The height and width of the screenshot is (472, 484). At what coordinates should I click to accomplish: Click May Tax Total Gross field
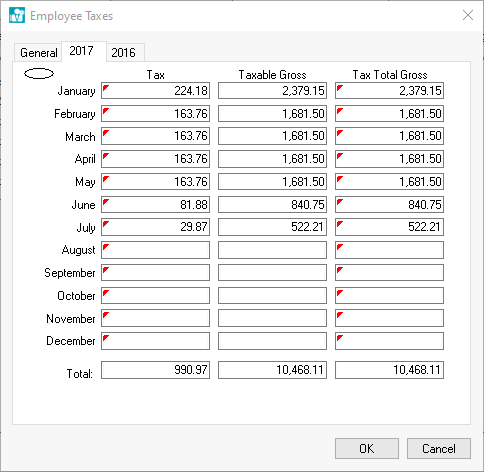[x=389, y=182]
